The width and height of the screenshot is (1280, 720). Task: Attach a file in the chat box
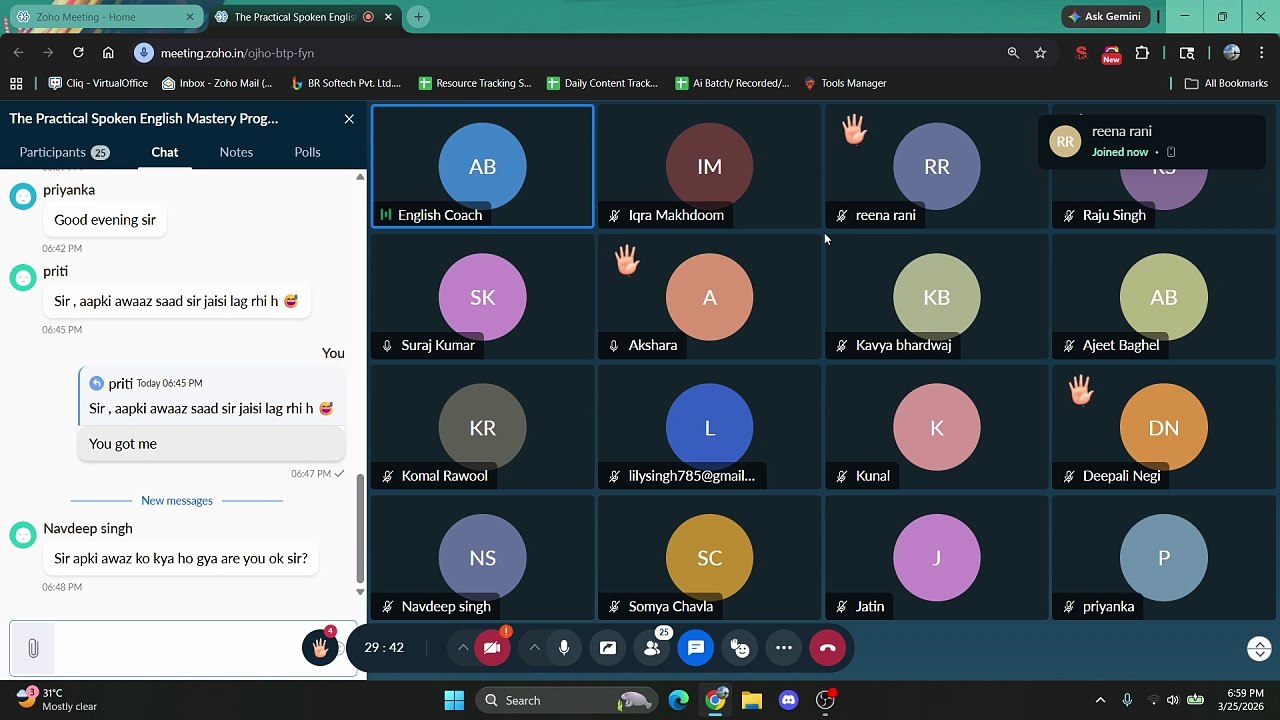coord(33,648)
